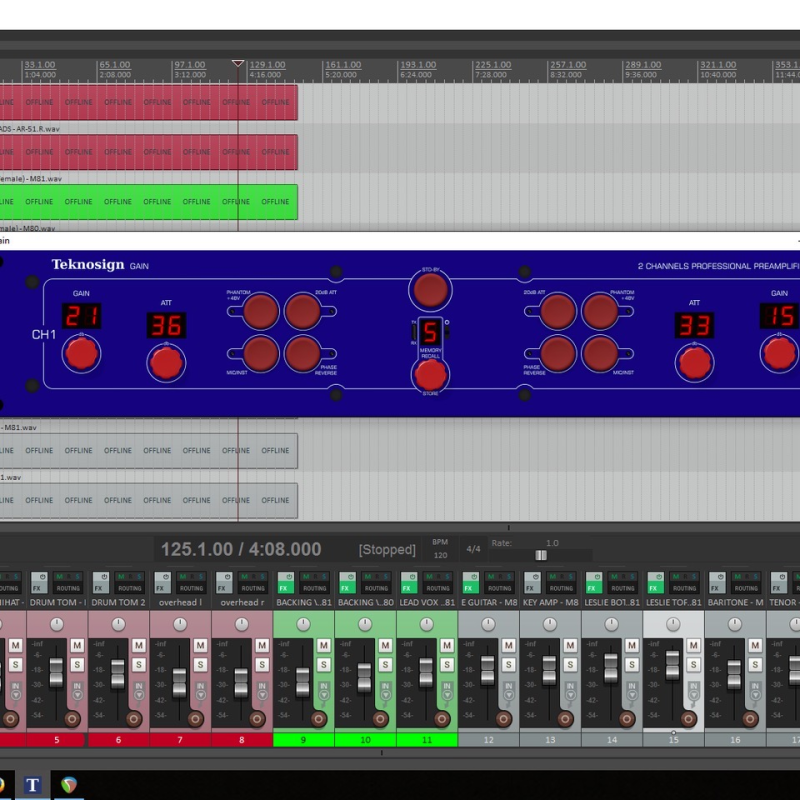Toggle CH1 MIC/INST button
This screenshot has height=800, width=800.
click(260, 354)
